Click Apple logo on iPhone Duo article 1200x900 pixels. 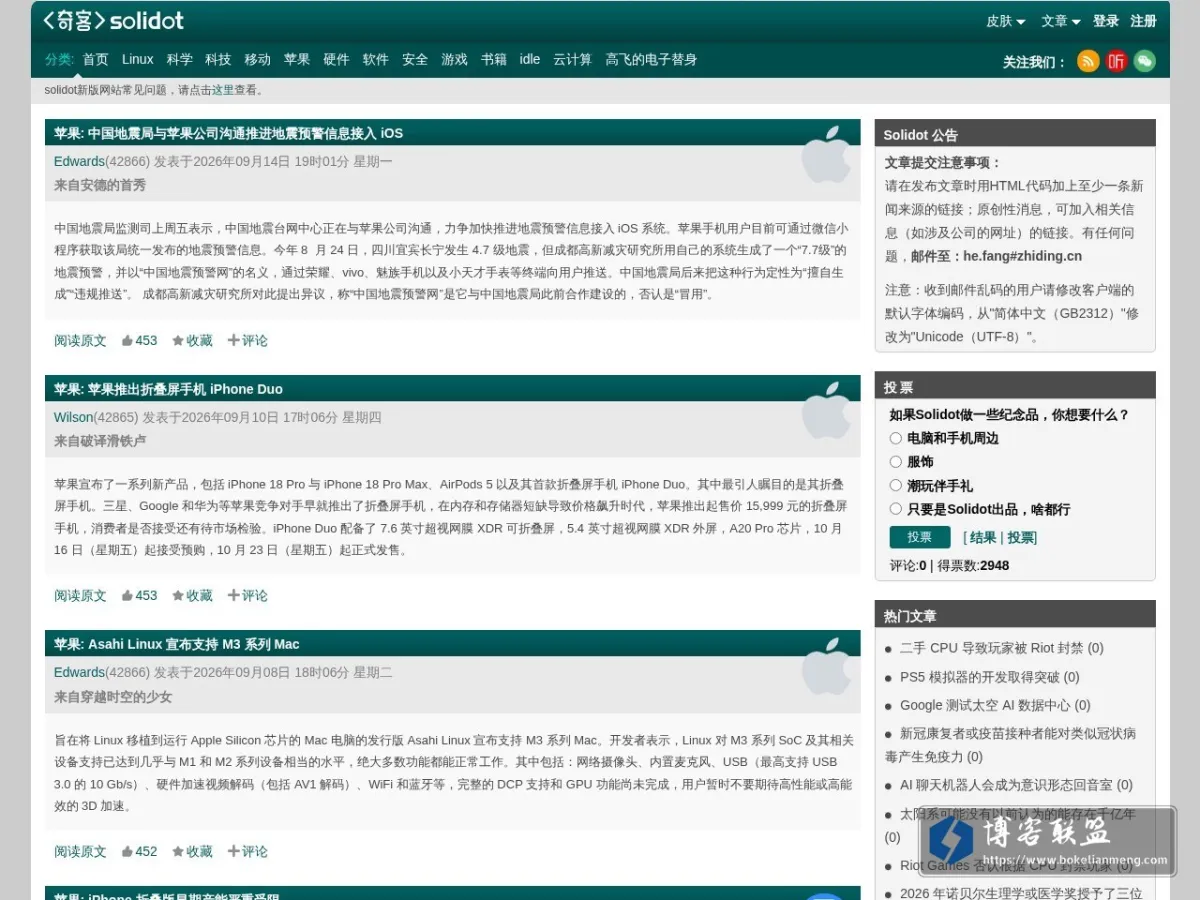point(827,410)
